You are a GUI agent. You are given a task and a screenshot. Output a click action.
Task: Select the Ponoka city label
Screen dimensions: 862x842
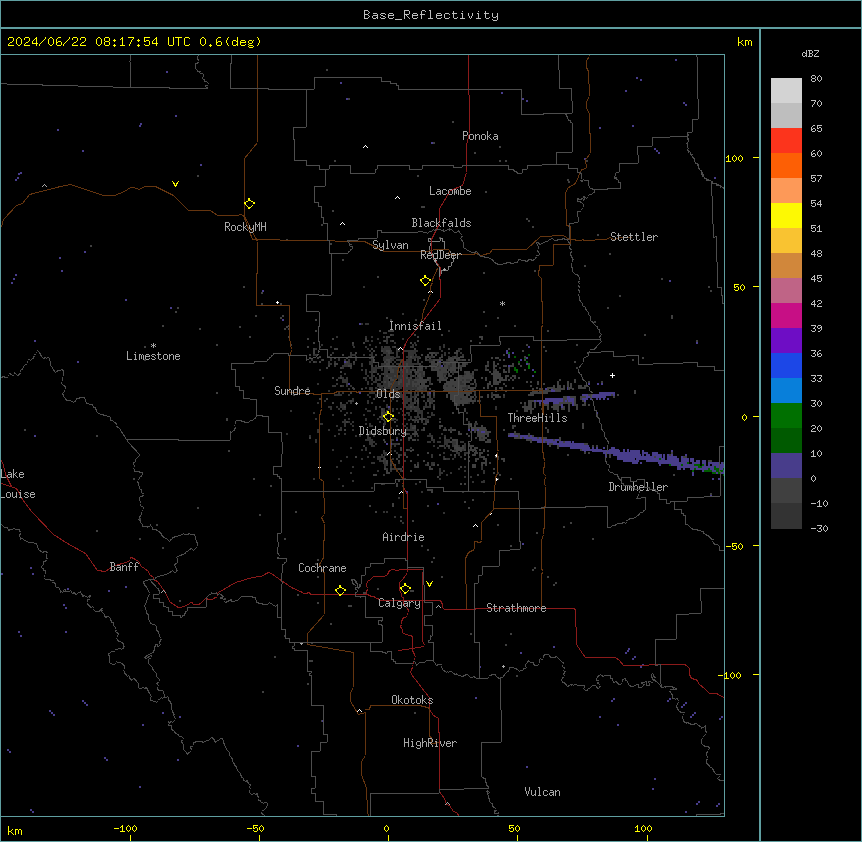pyautogui.click(x=480, y=136)
